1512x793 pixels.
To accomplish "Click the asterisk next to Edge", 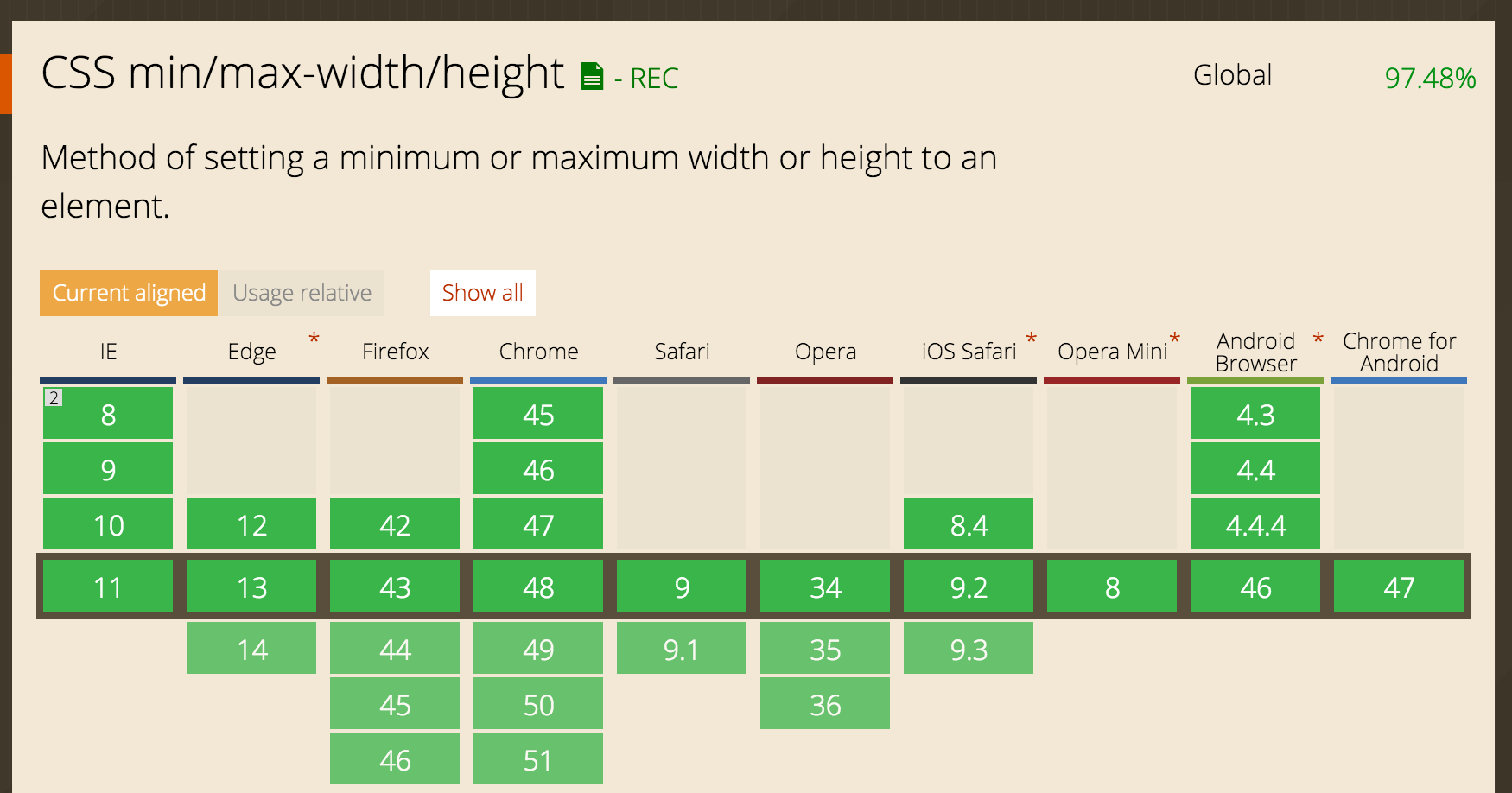I will pos(314,338).
